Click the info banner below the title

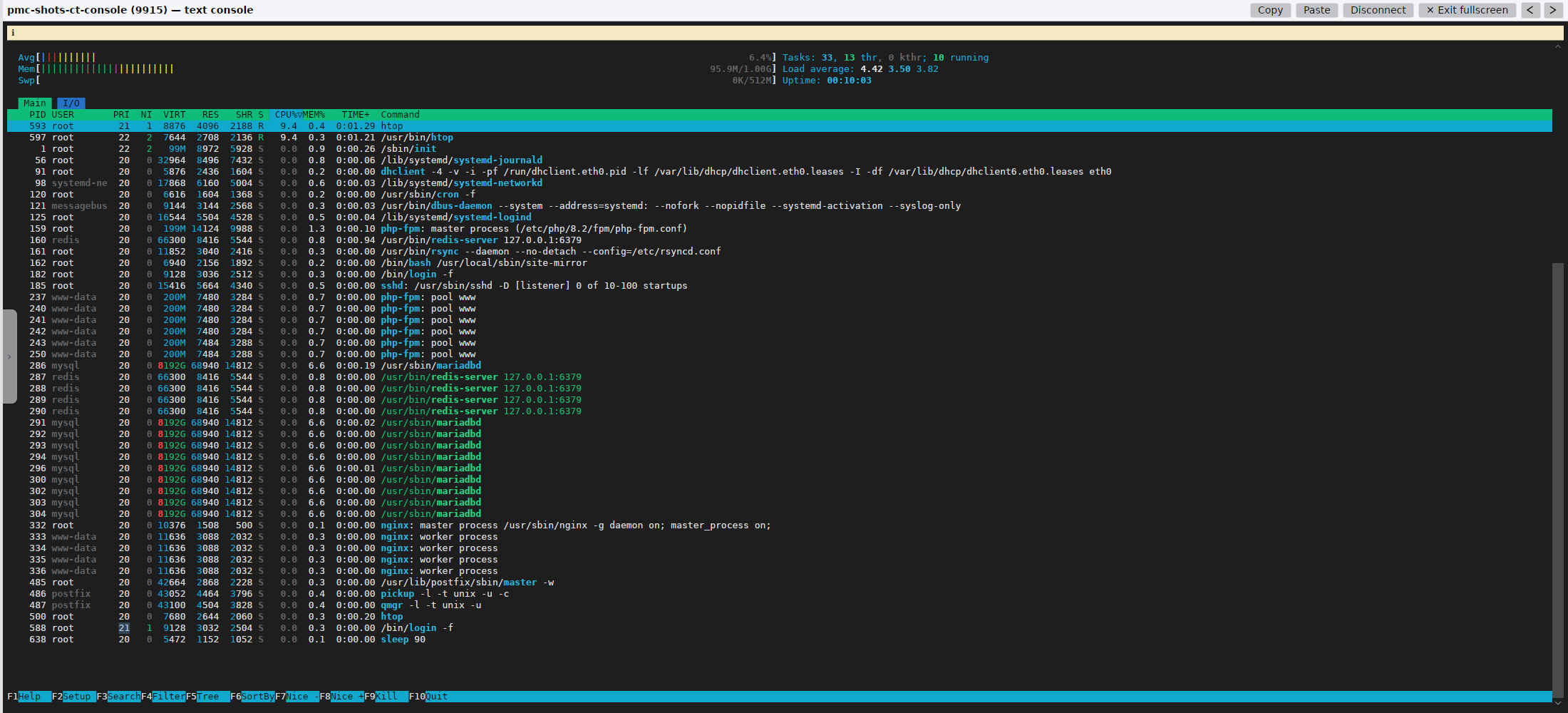tap(785, 33)
